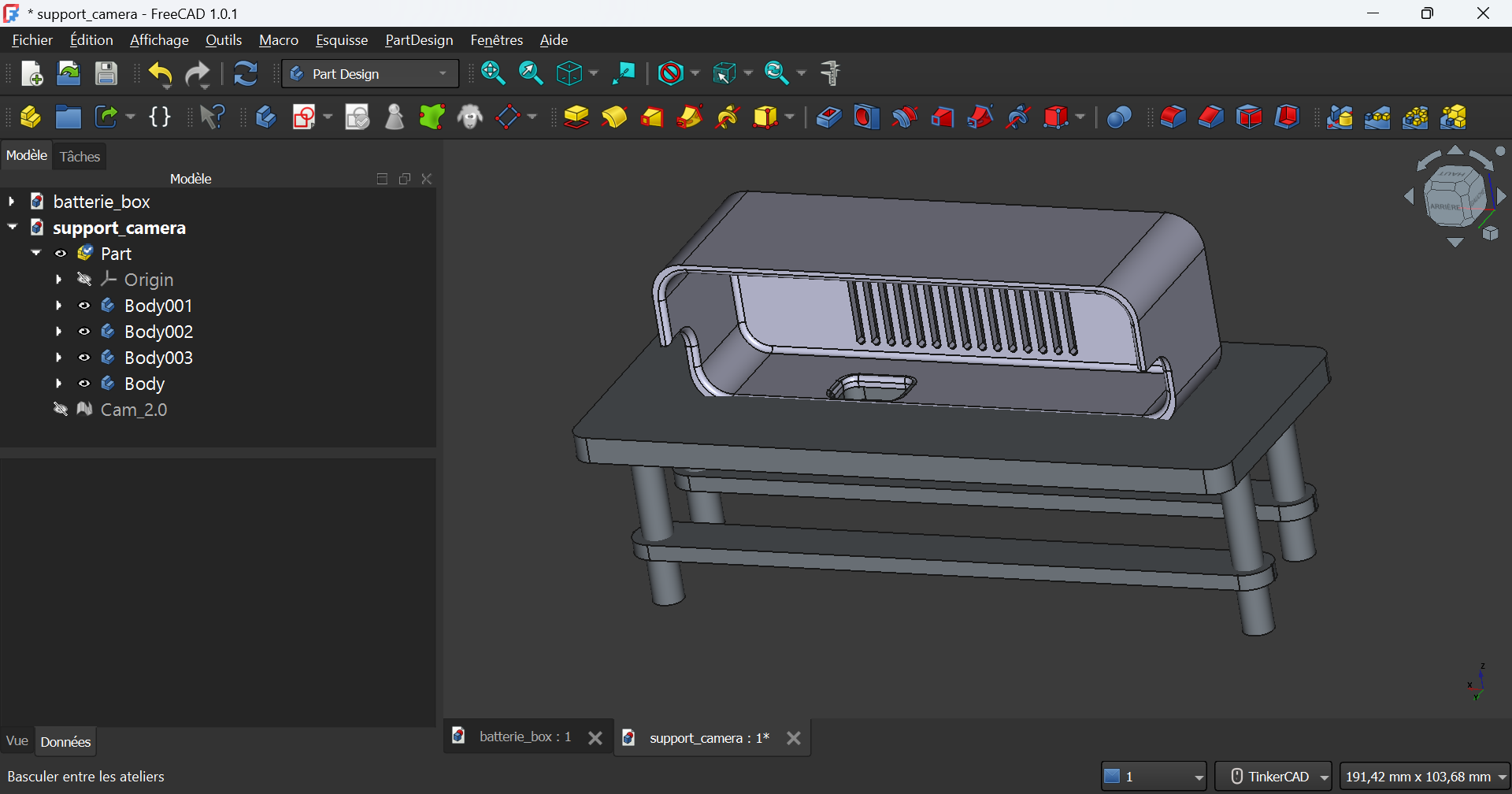The image size is (1512, 794).
Task: Apply the Pocket feature
Action: [x=828, y=117]
